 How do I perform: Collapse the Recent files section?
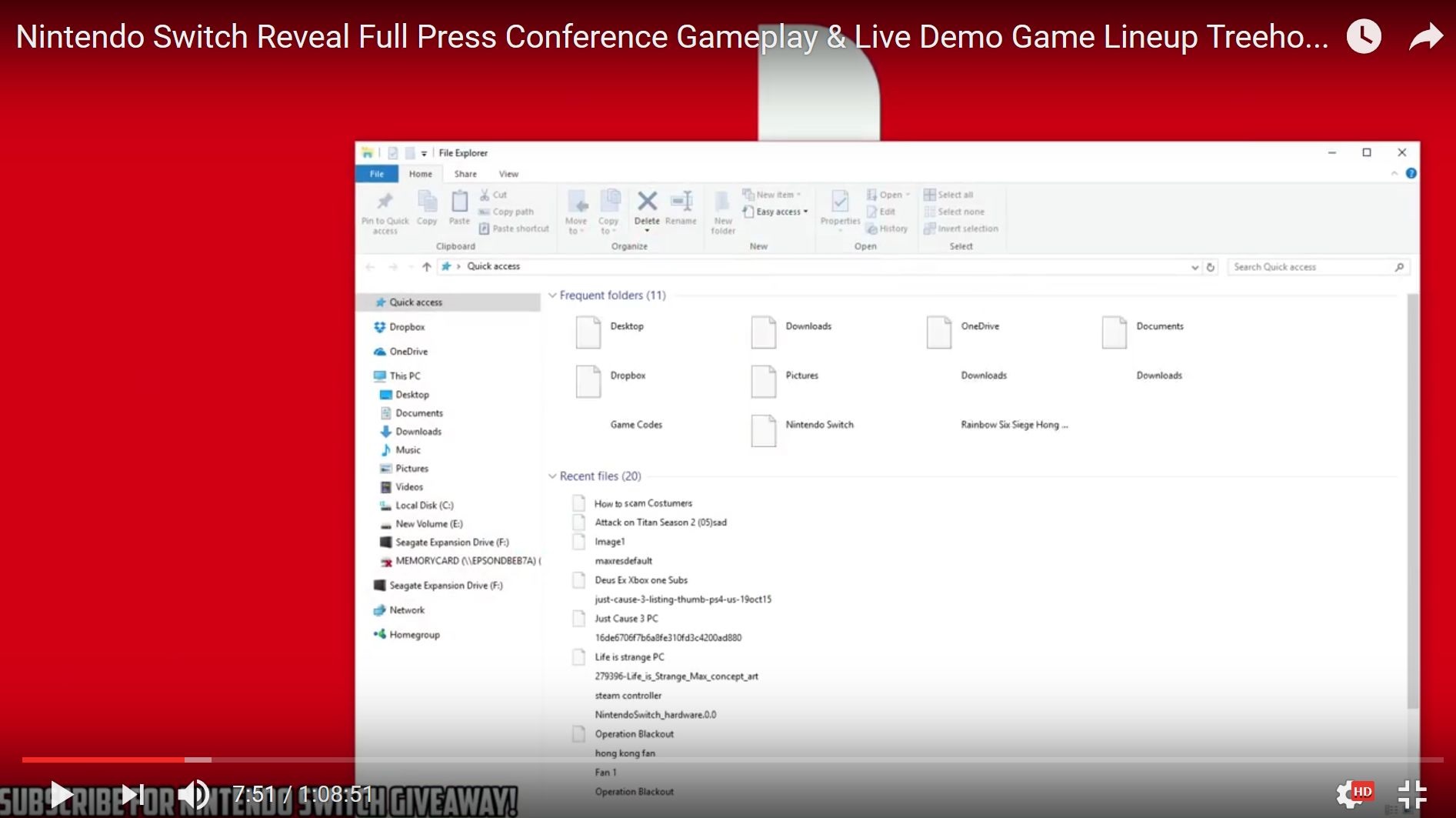coord(552,476)
